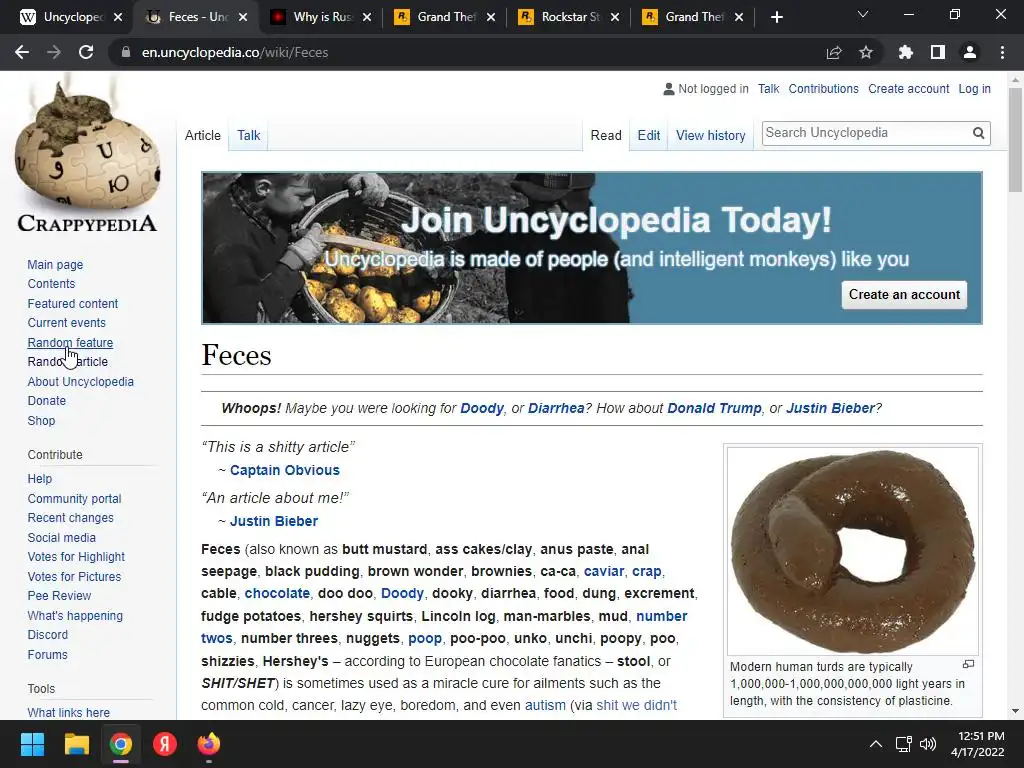This screenshot has width=1024, height=768.
Task: Open a new browser tab with plus
Action: [776, 17]
